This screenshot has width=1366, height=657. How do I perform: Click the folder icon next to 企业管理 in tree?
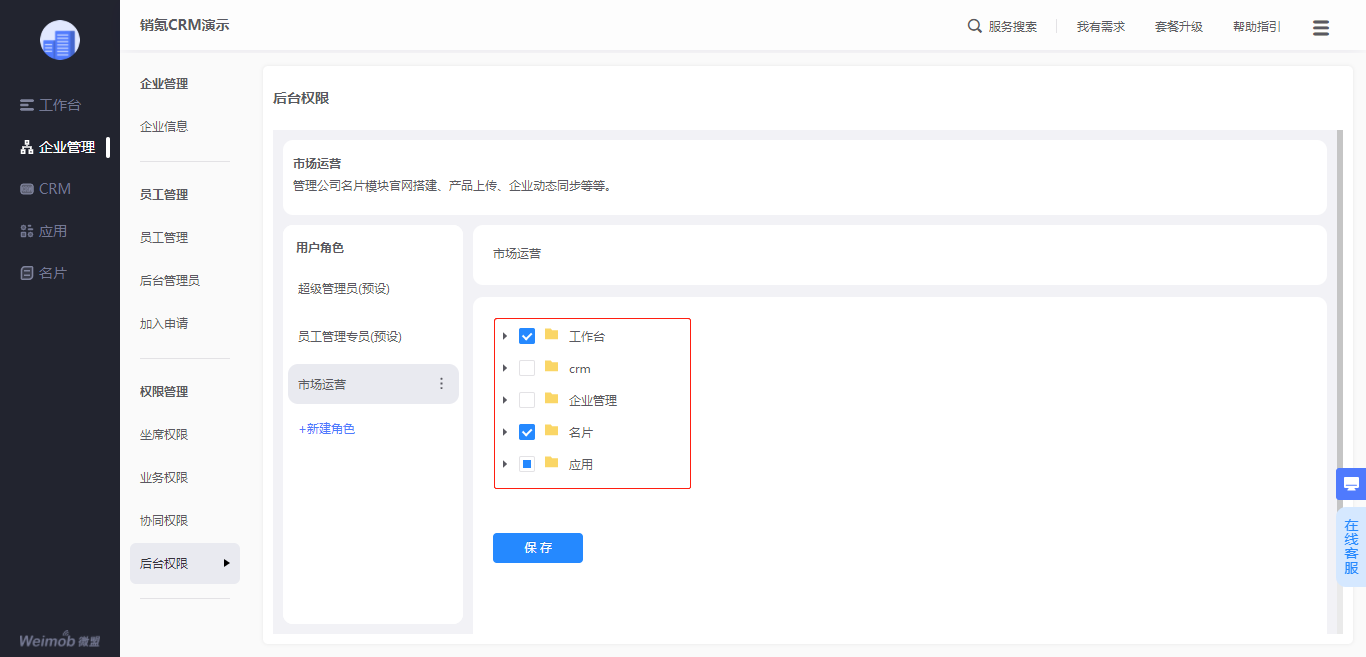click(x=551, y=399)
